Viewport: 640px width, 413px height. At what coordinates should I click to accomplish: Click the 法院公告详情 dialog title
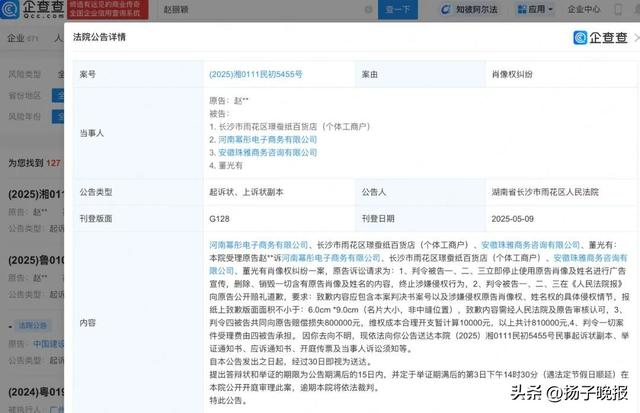[x=99, y=37]
